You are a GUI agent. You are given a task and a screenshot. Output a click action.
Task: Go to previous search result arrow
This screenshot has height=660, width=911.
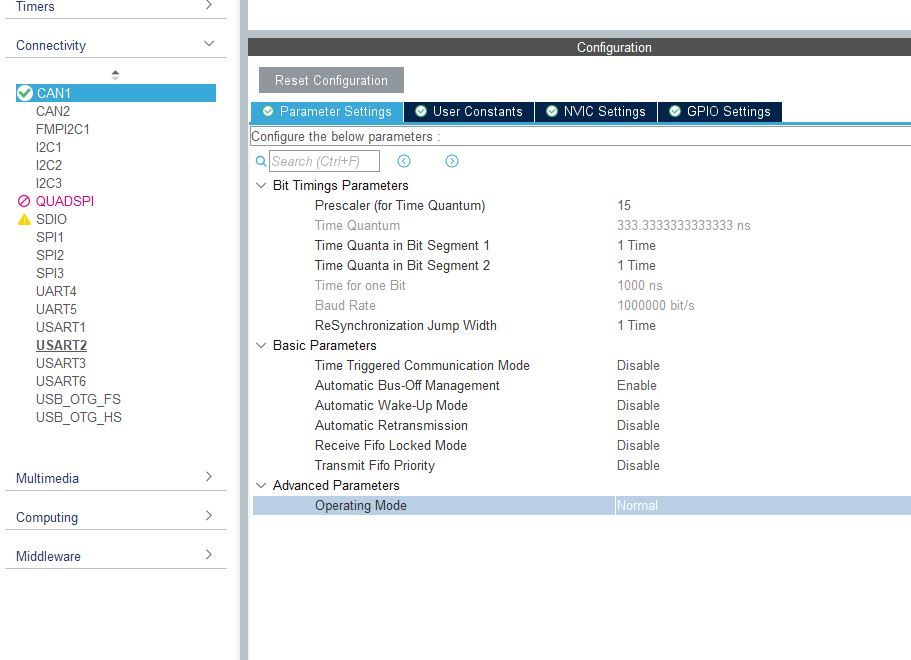404,161
